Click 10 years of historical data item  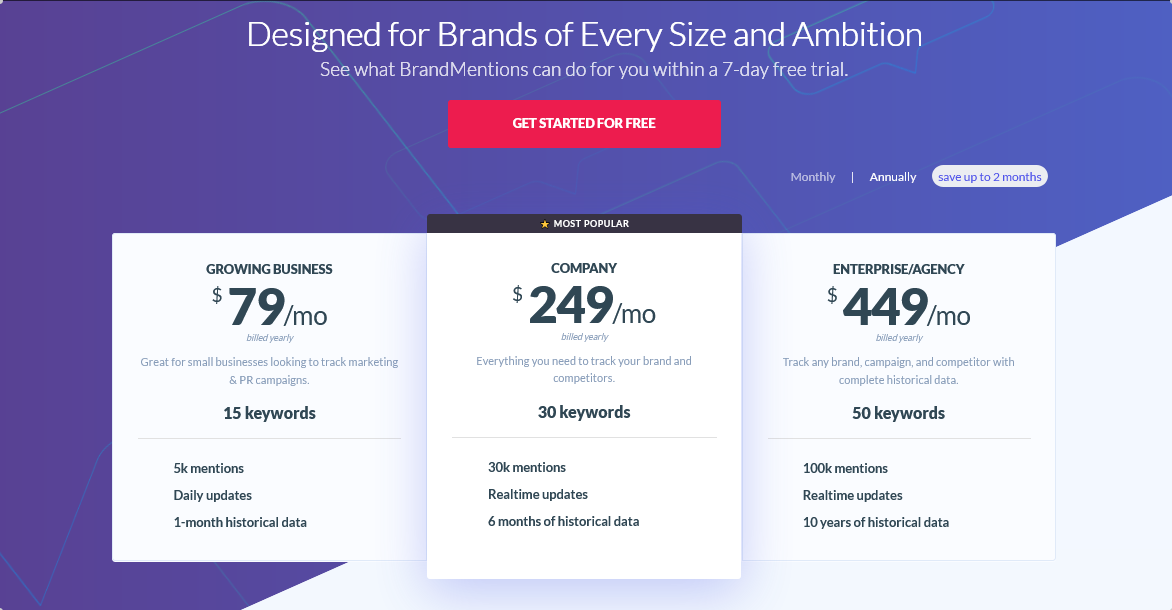tap(875, 523)
